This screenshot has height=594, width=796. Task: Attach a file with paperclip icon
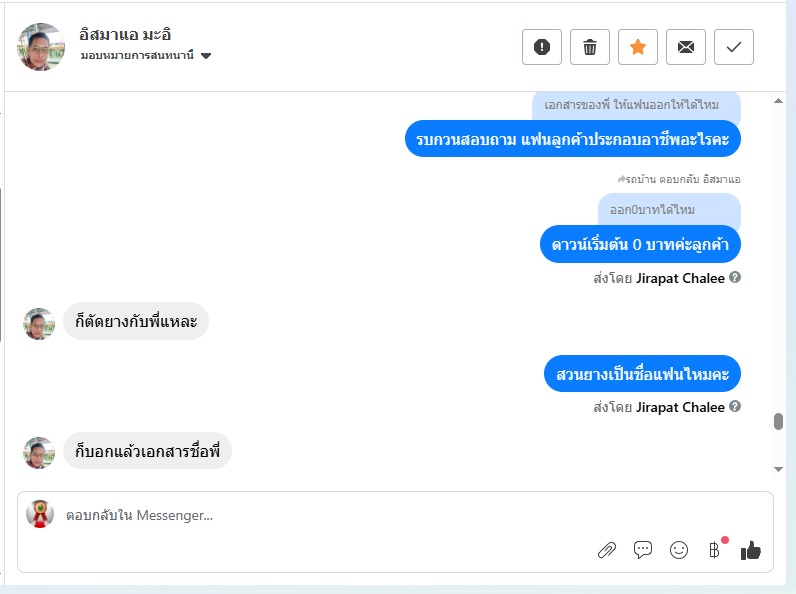pos(607,550)
